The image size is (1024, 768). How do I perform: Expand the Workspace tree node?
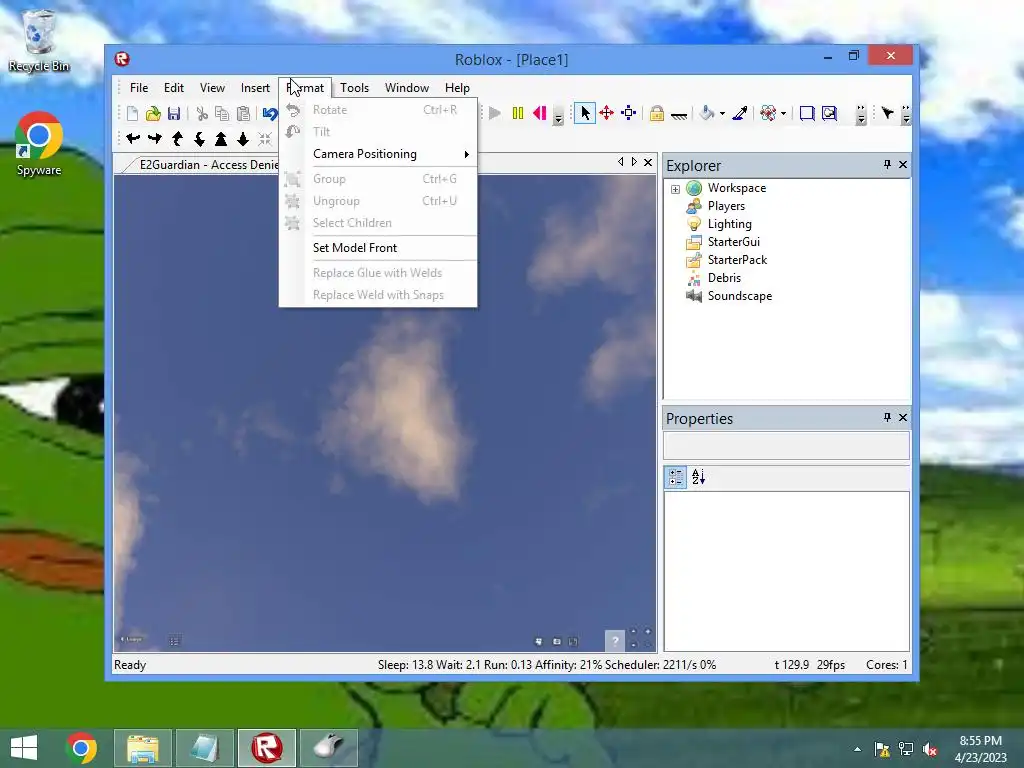(x=675, y=189)
